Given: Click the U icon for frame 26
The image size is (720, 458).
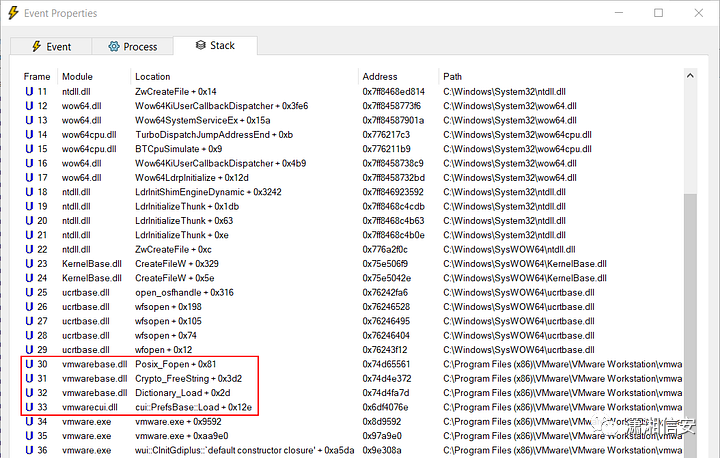Looking at the screenshot, I should coord(29,306).
